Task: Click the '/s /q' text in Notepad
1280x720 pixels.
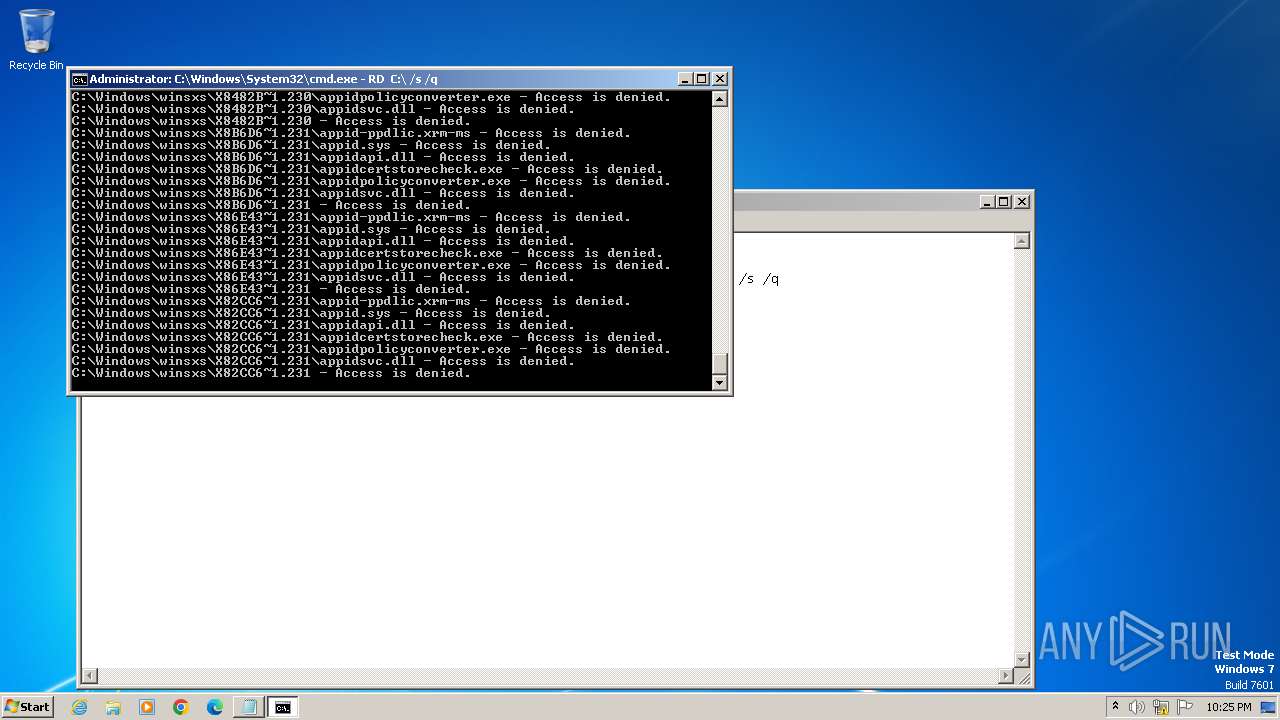Action: (759, 279)
